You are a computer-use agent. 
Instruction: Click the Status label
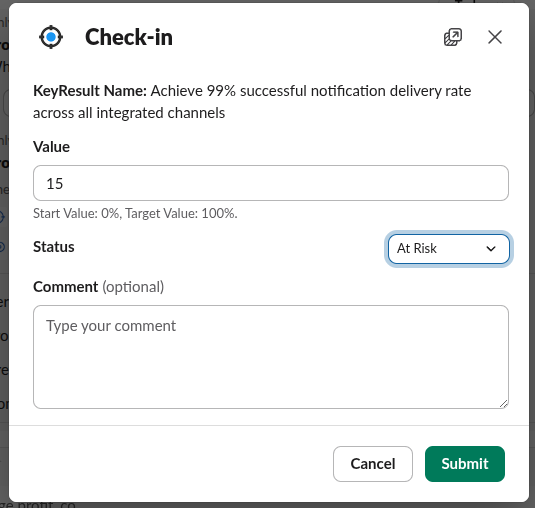[x=54, y=247]
